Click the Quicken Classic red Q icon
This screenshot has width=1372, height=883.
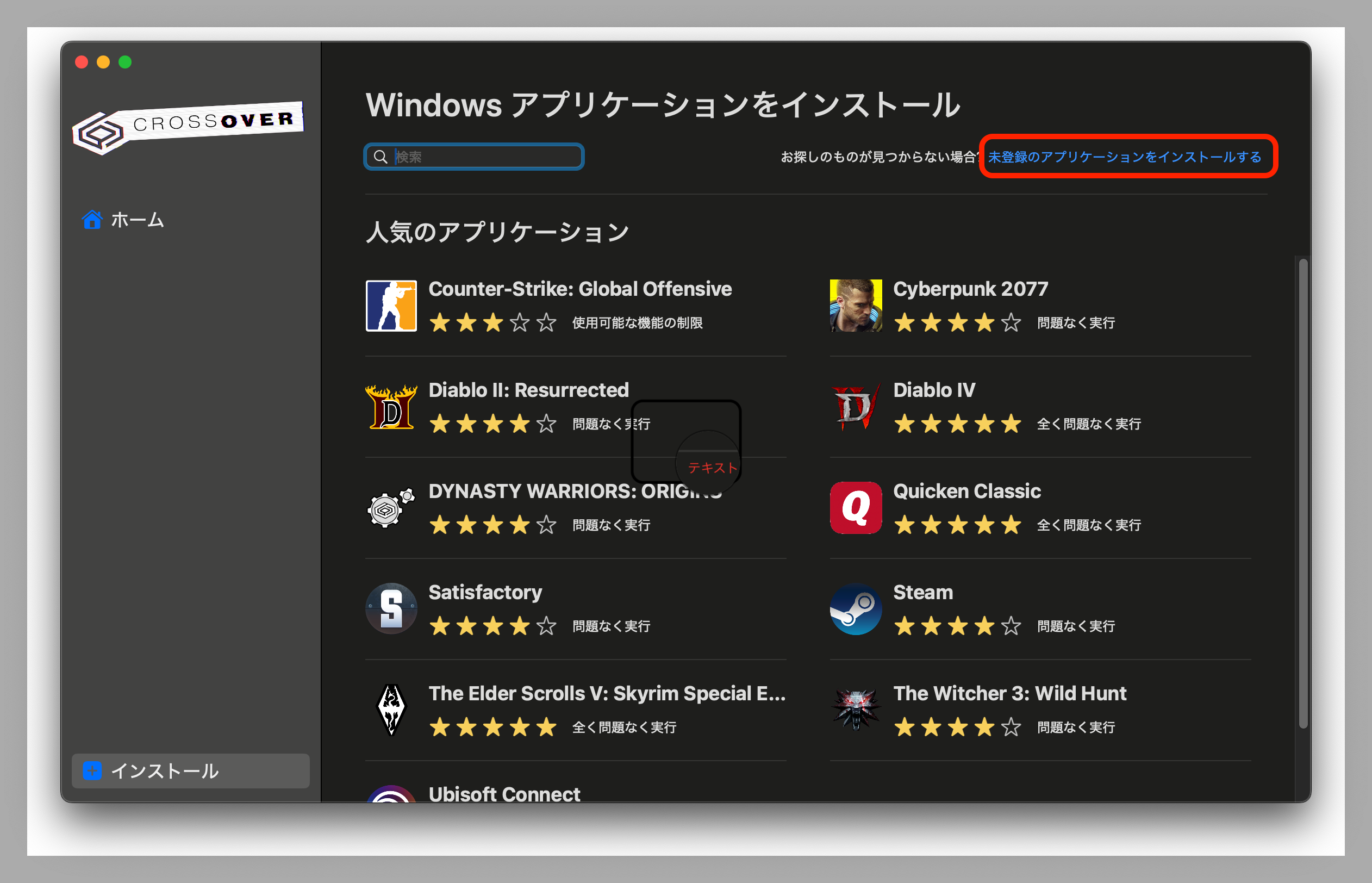point(855,508)
